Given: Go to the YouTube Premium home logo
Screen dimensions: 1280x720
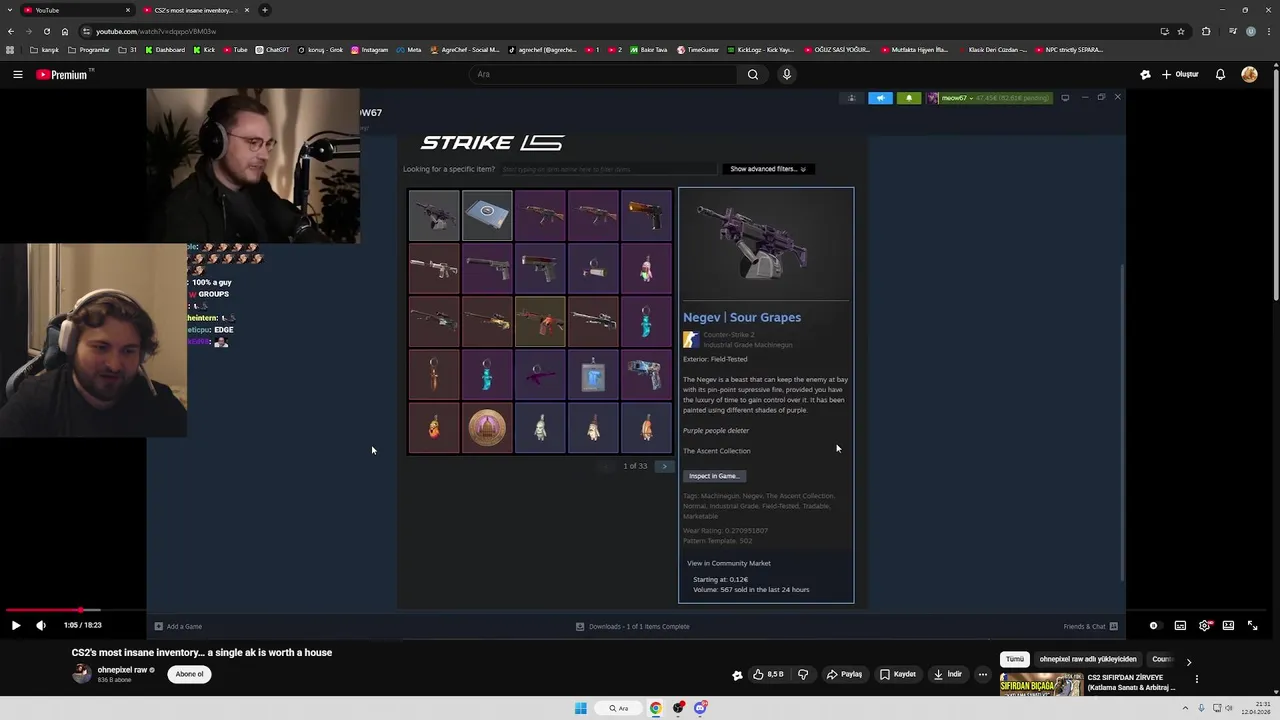Looking at the screenshot, I should (x=62, y=74).
